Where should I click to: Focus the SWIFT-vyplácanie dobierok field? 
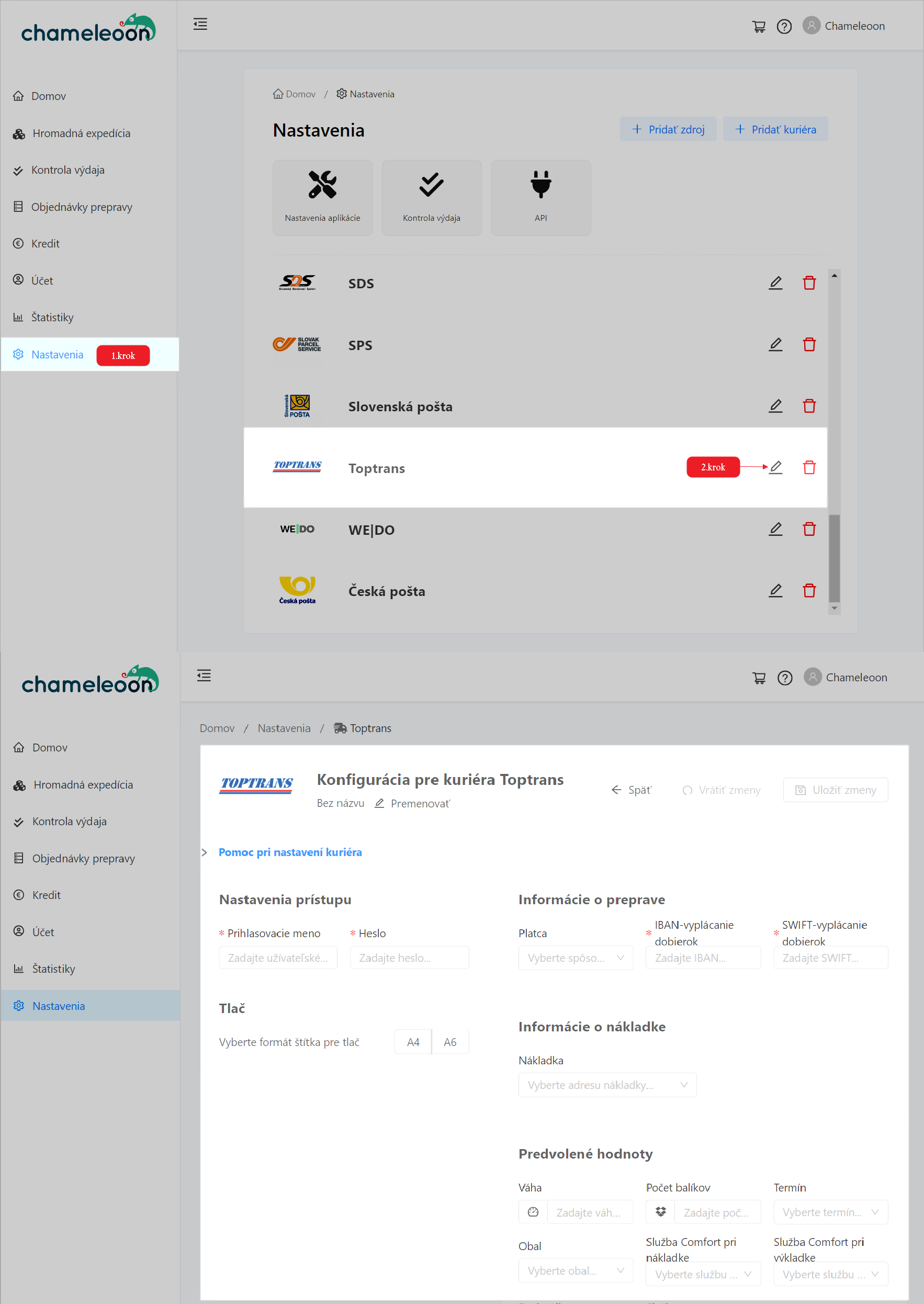(831, 958)
